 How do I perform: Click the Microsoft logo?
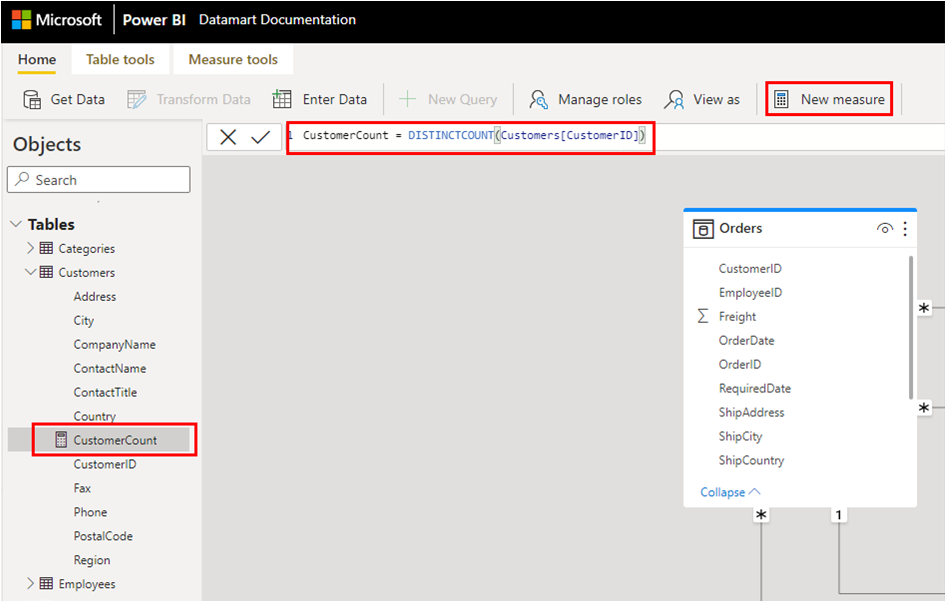click(21, 19)
